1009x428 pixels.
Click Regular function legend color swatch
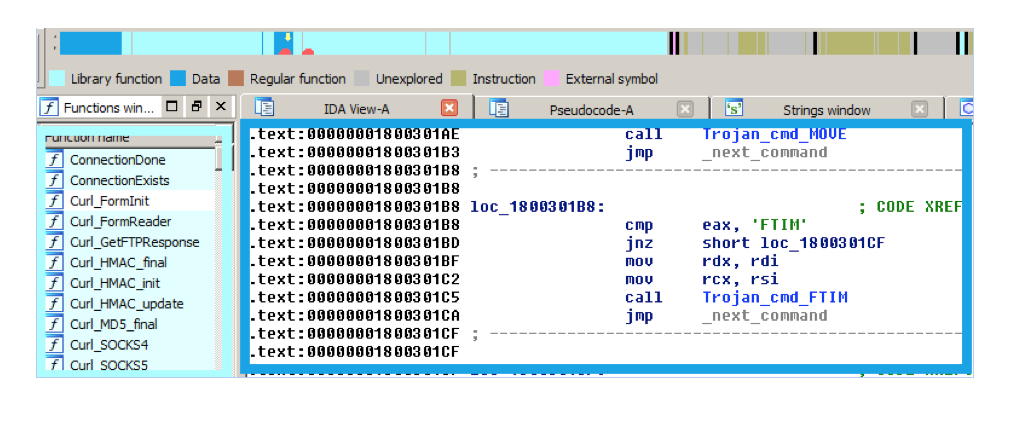click(x=236, y=79)
